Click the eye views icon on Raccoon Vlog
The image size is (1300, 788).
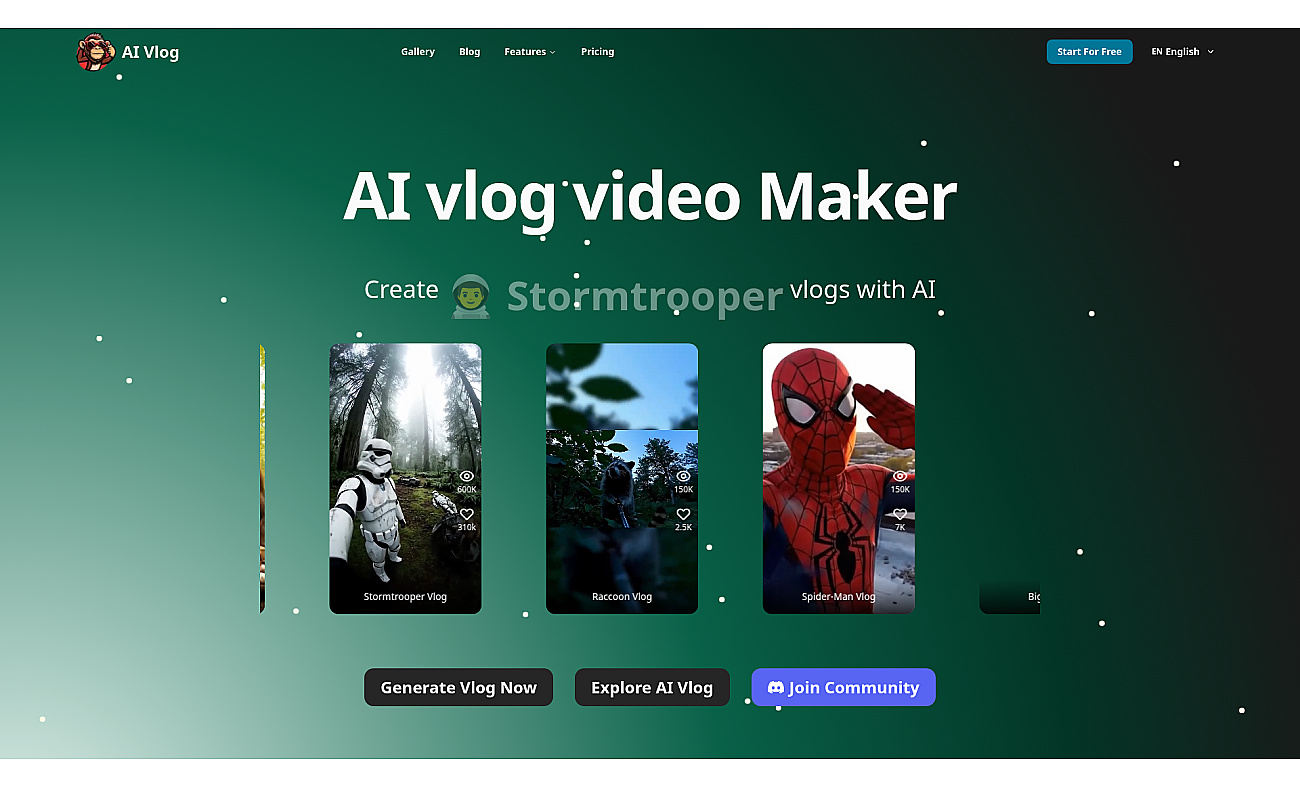[683, 476]
